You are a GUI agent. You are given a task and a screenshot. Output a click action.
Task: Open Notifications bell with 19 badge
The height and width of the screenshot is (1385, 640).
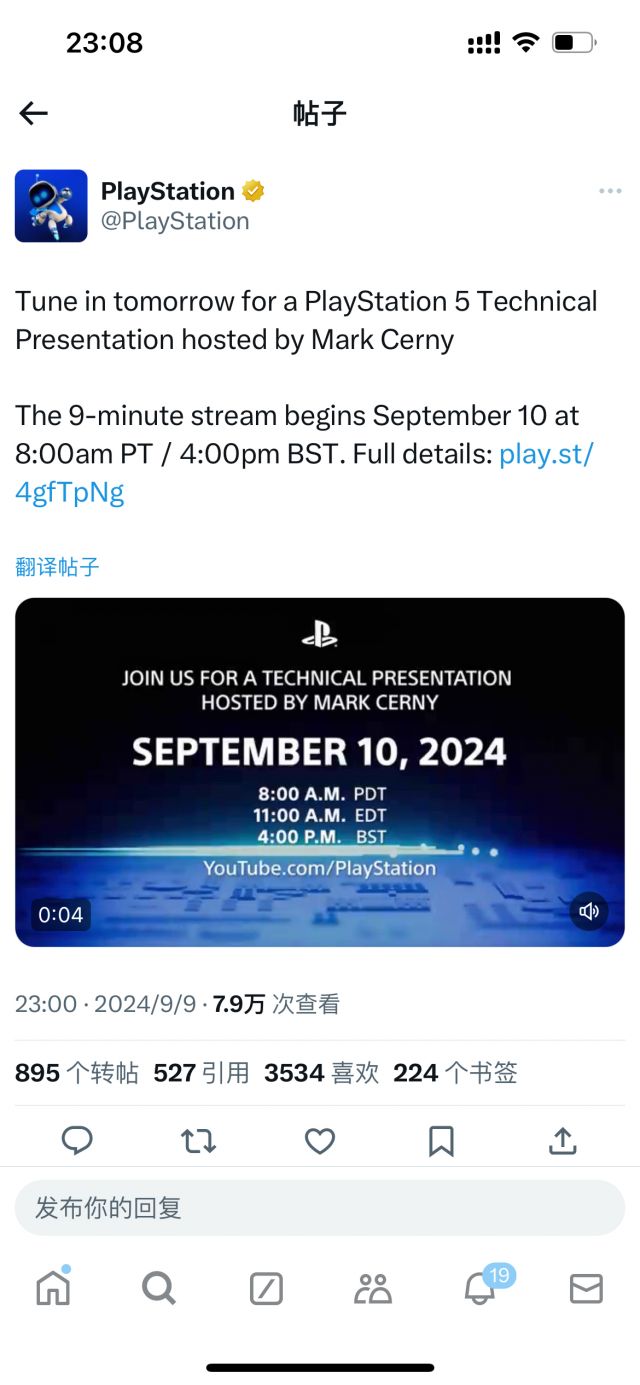[x=481, y=1289]
